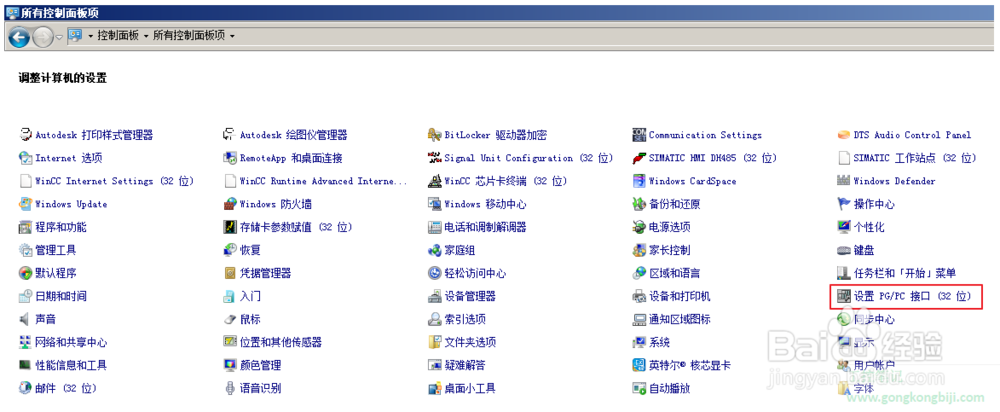
Task: Click the Communication Settings icon
Action: [639, 135]
